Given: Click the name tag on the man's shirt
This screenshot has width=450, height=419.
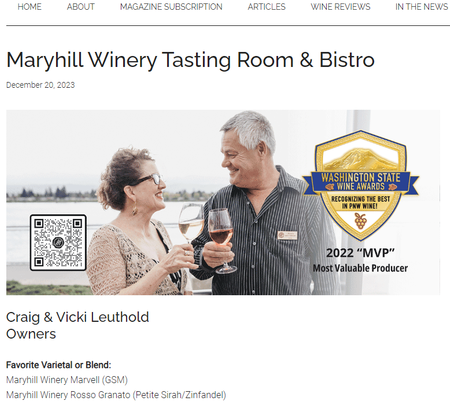Looking at the screenshot, I should tap(287, 235).
